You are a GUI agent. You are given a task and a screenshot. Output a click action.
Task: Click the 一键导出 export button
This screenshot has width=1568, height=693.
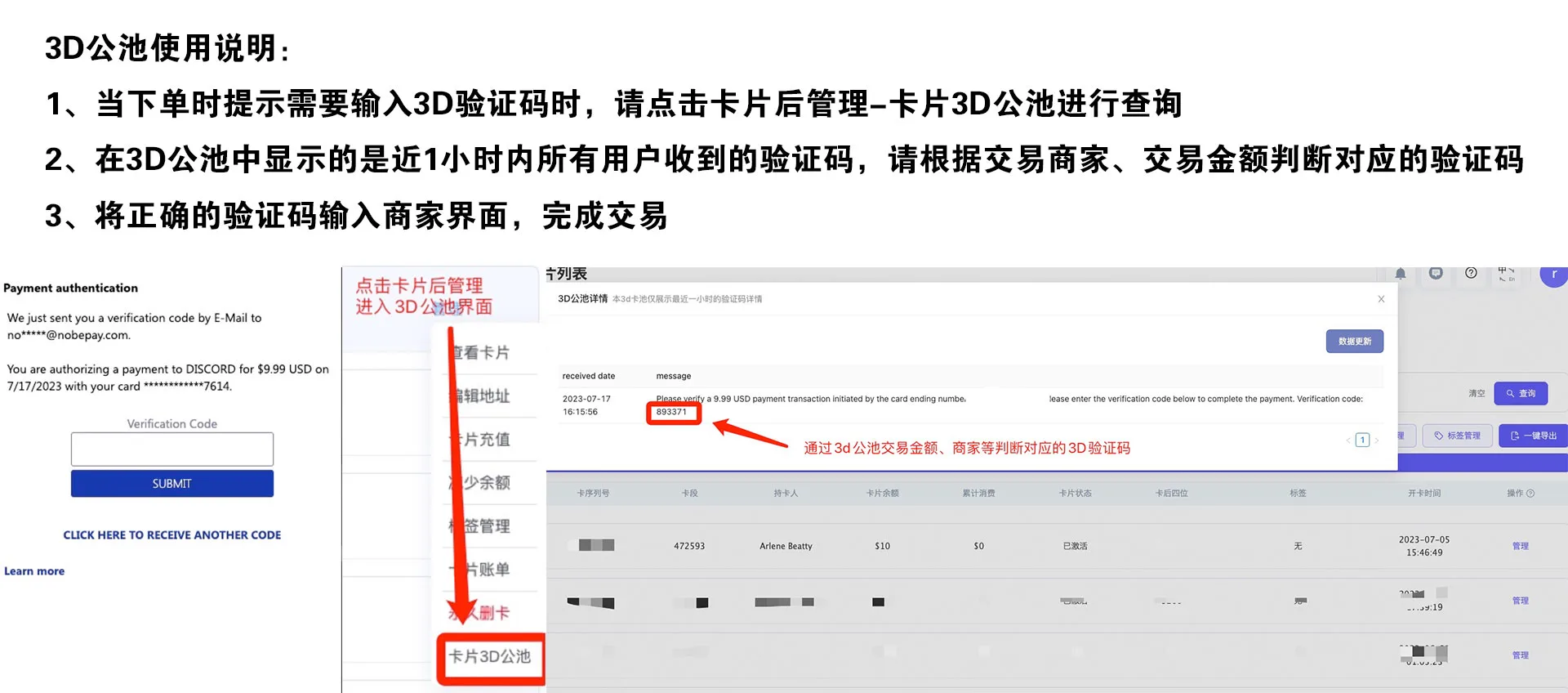point(1534,436)
